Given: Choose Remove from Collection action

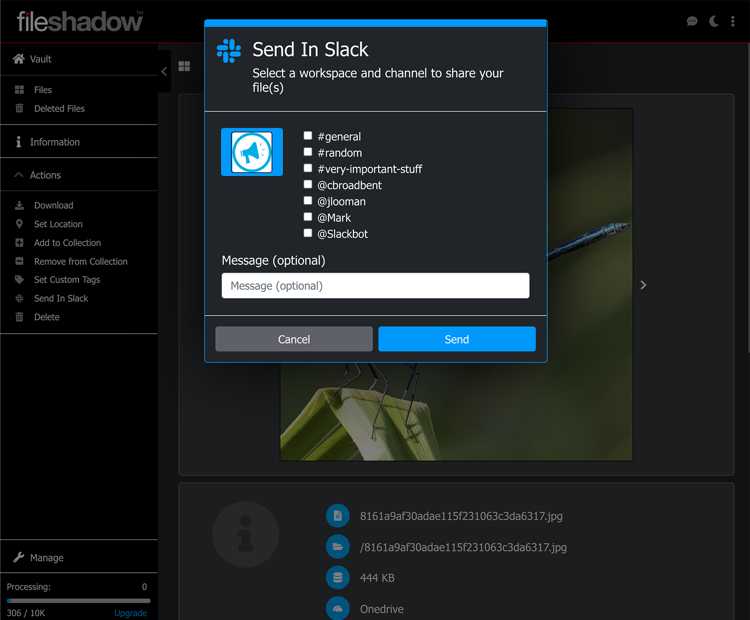Looking at the screenshot, I should click(80, 261).
